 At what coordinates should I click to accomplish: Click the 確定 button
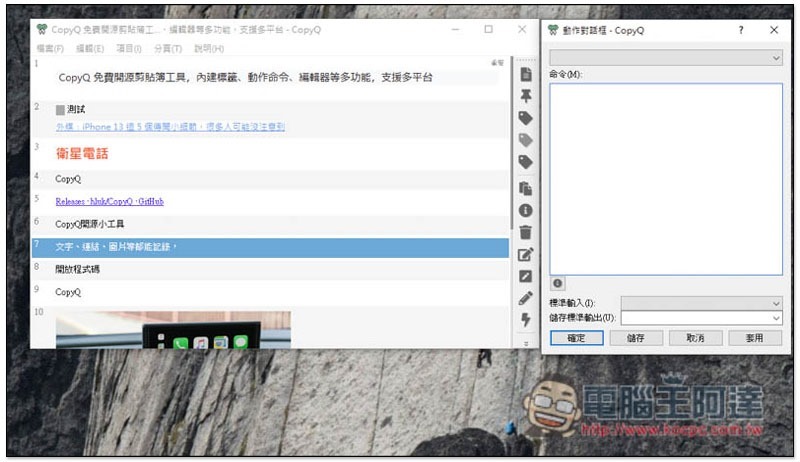(577, 338)
